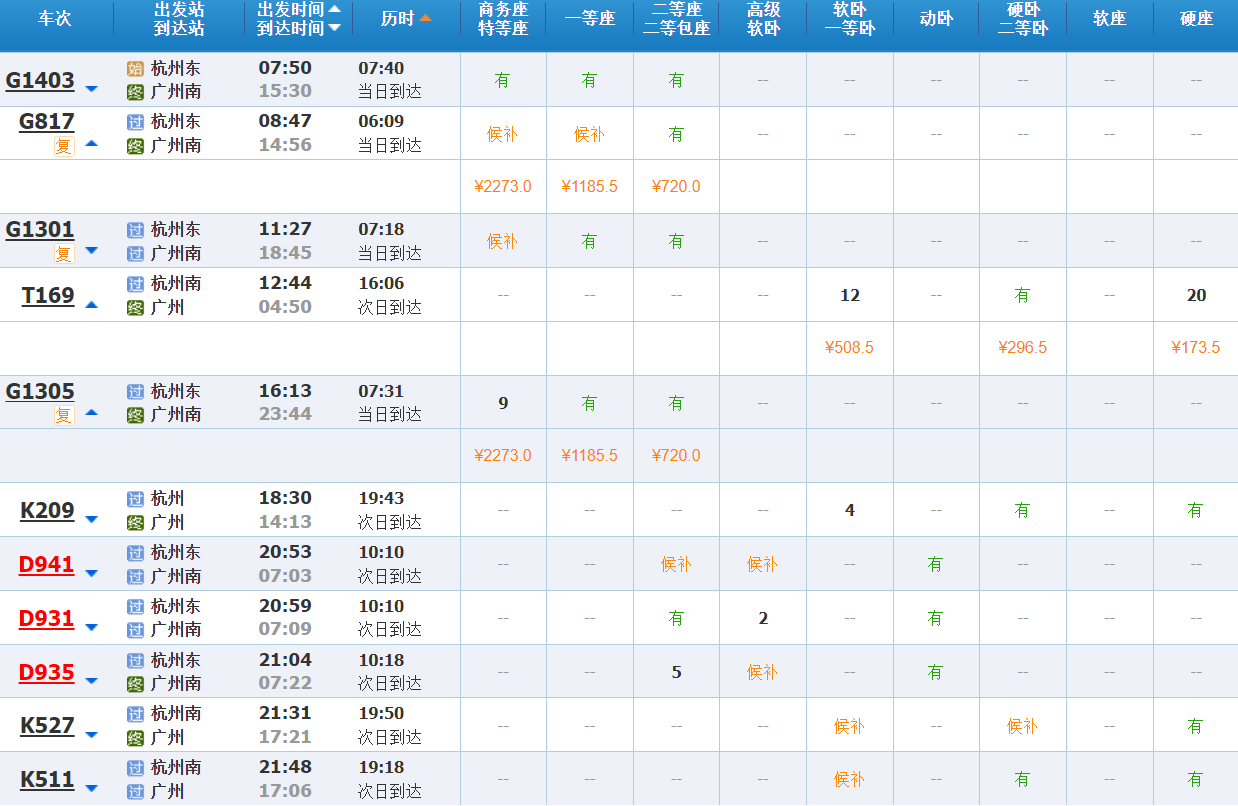The width and height of the screenshot is (1238, 806).
Task: Expand the price arrow next to D941
Action: pyautogui.click(x=92, y=573)
